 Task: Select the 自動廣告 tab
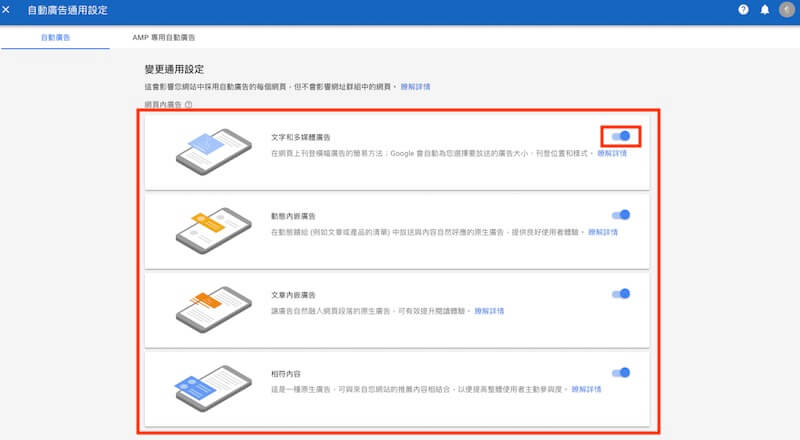click(x=55, y=37)
